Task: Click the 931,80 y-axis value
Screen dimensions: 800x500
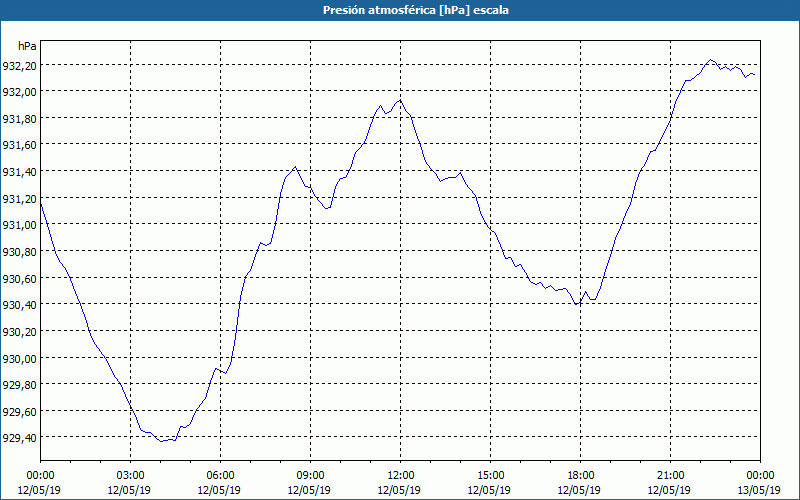Action: pos(19,118)
